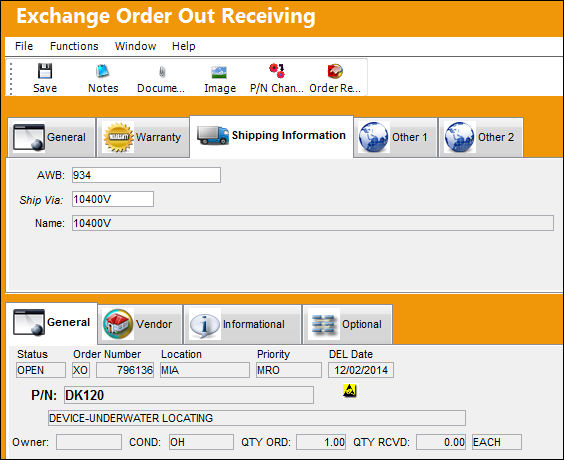
Task: Click the Priority field showing MRO
Action: click(289, 370)
